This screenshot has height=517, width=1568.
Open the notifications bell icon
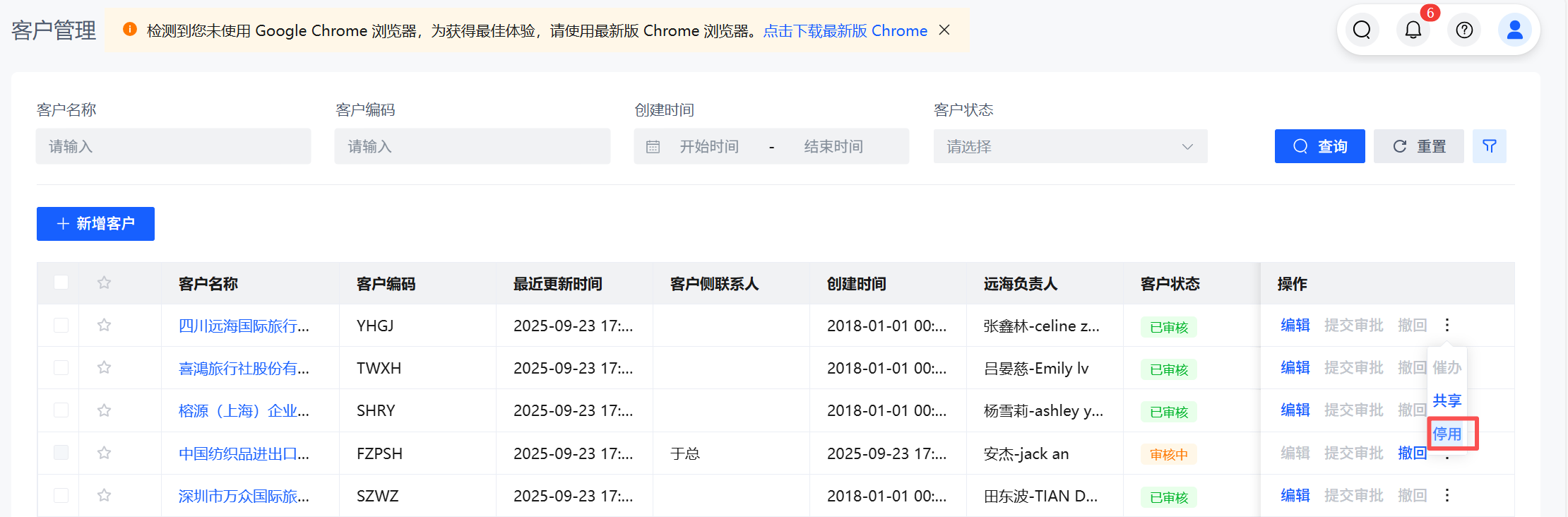tap(1413, 30)
